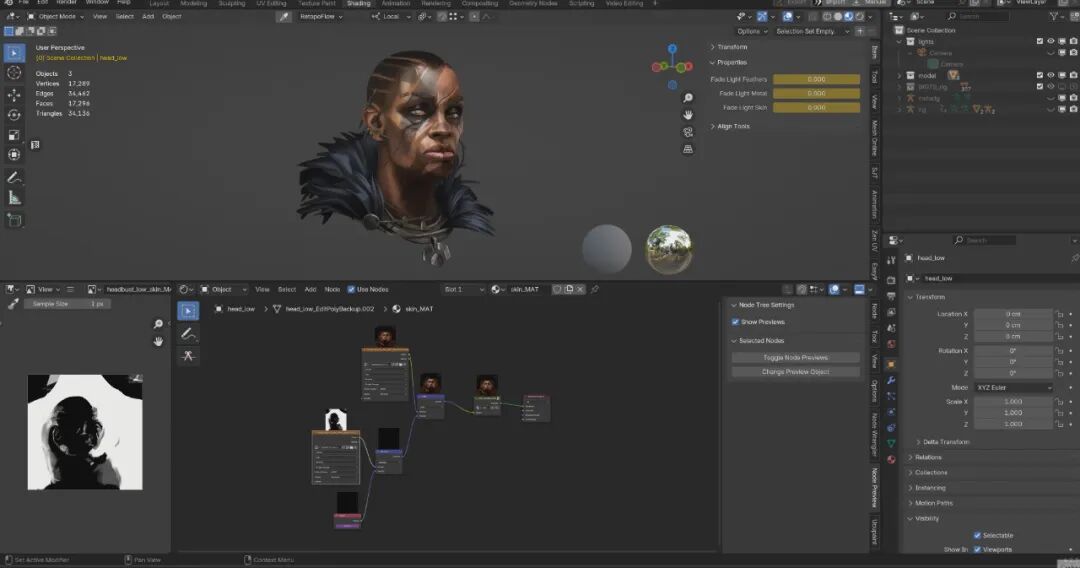Viewport: 1080px width, 568px height.
Task: Open Selection Set Empty dropdown
Action: point(812,31)
